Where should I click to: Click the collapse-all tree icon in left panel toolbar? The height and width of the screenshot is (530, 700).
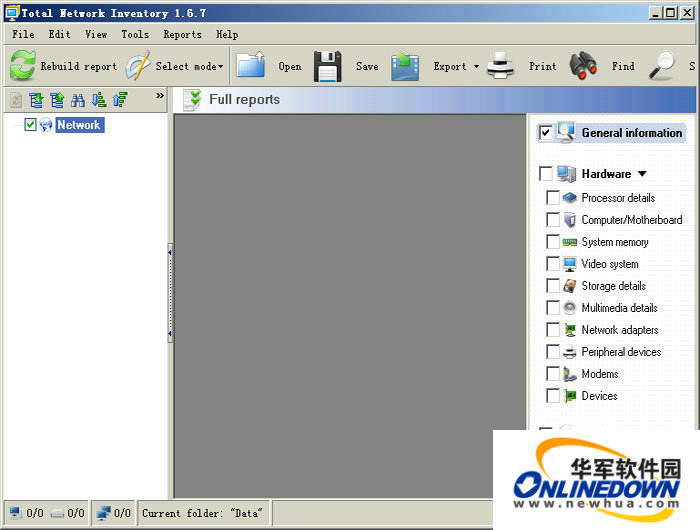tap(57, 100)
